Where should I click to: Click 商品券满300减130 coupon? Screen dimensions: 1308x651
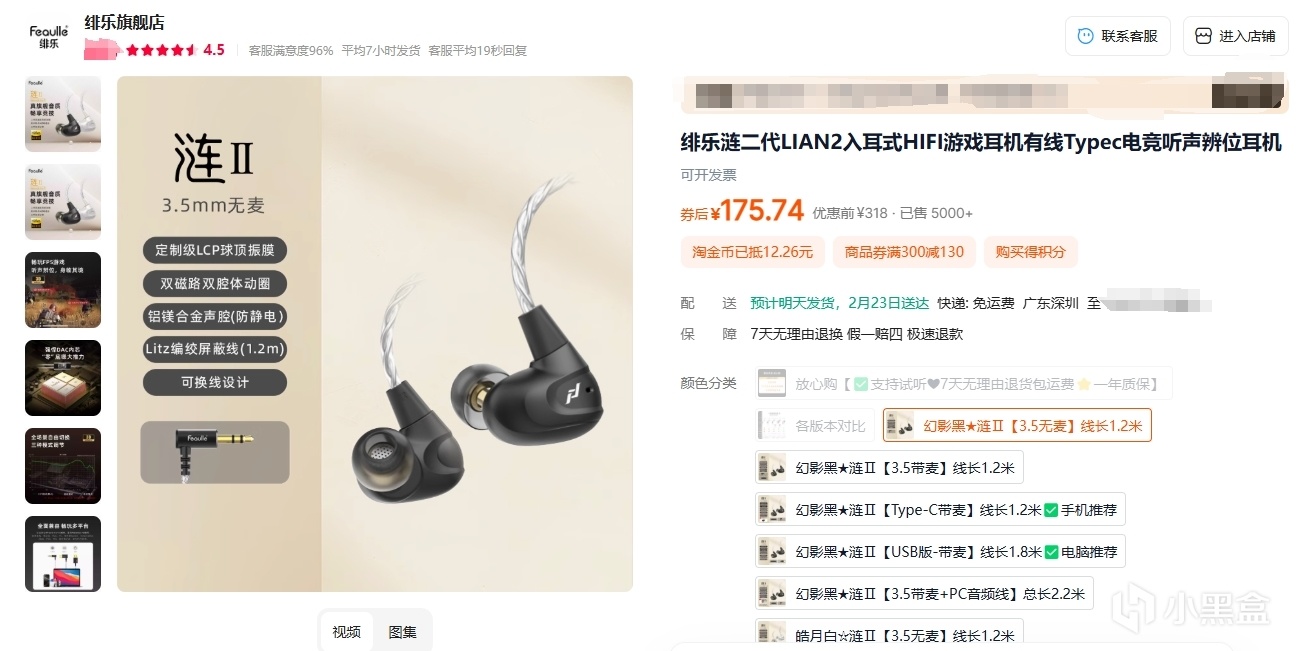click(x=904, y=252)
